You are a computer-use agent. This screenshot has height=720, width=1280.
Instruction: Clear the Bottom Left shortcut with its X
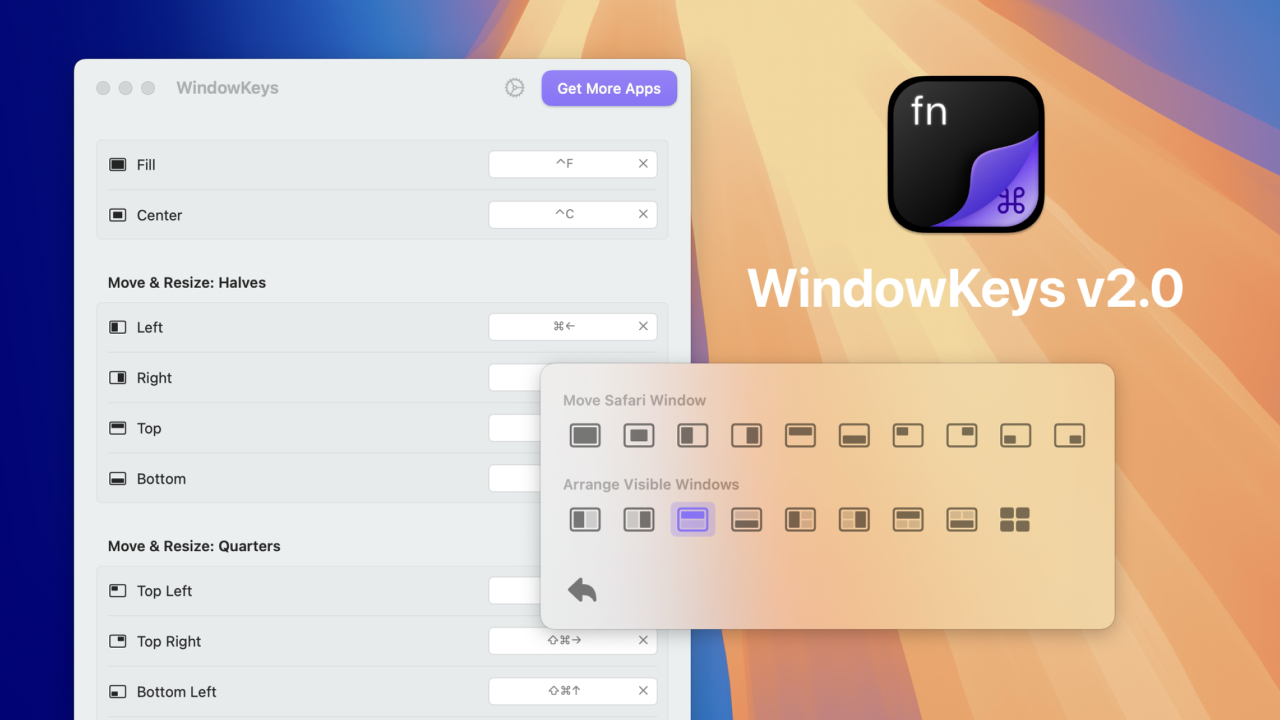tap(643, 691)
